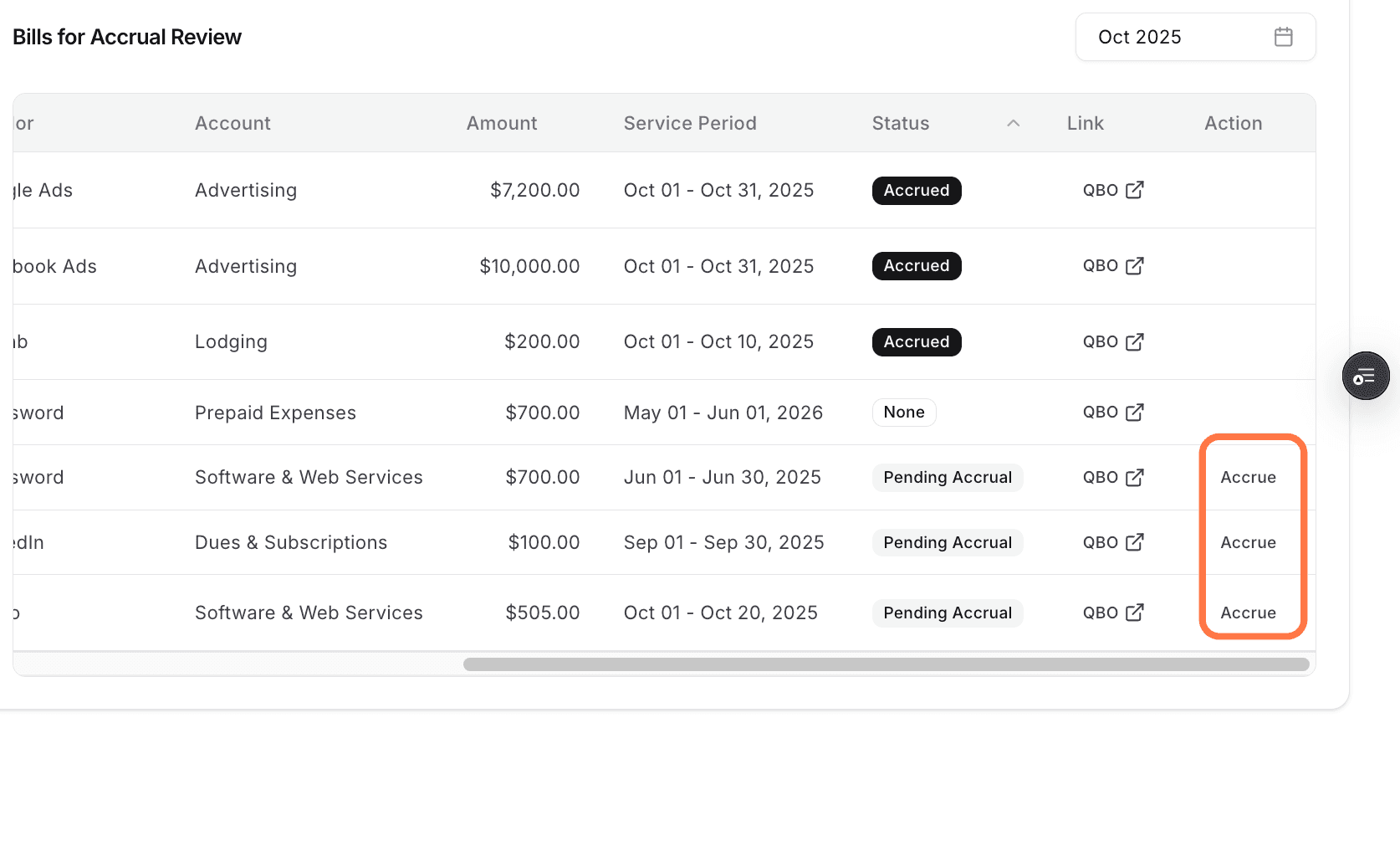The height and width of the screenshot is (851, 1400).
Task: Click the Pending Accrual badge for the Sep bill
Action: coord(947,542)
